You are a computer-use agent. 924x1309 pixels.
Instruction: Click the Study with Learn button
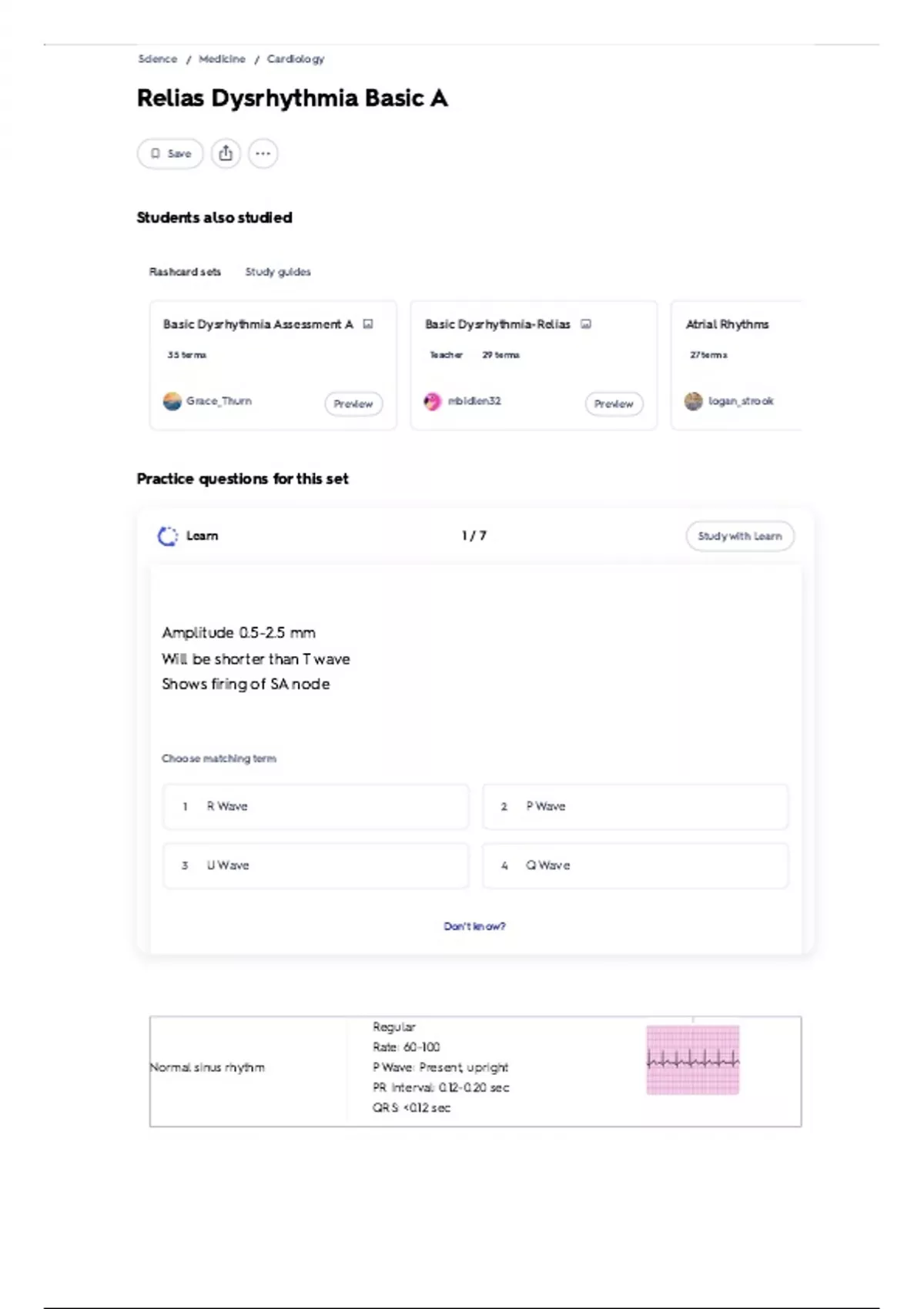(x=740, y=536)
